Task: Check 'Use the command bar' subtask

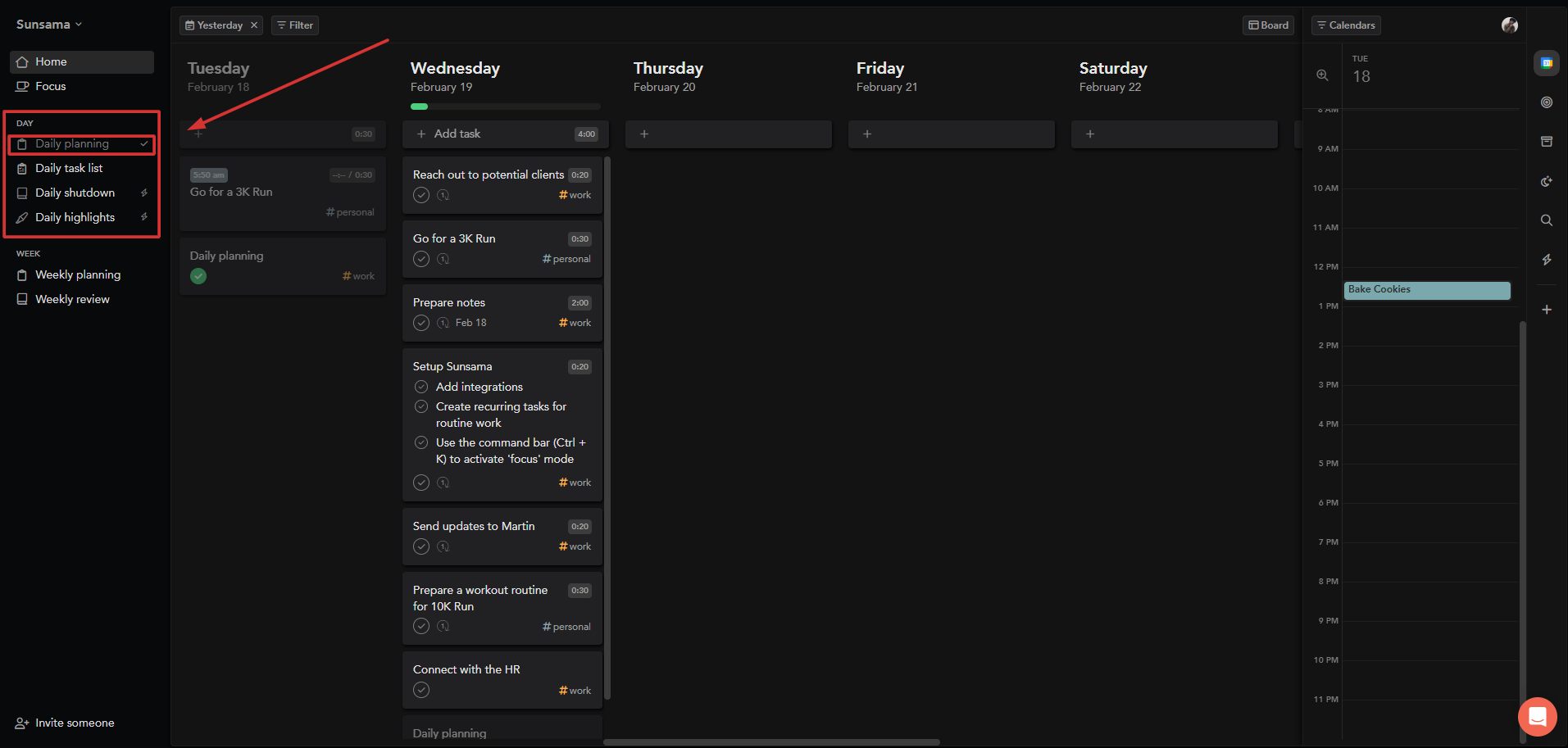Action: (421, 442)
